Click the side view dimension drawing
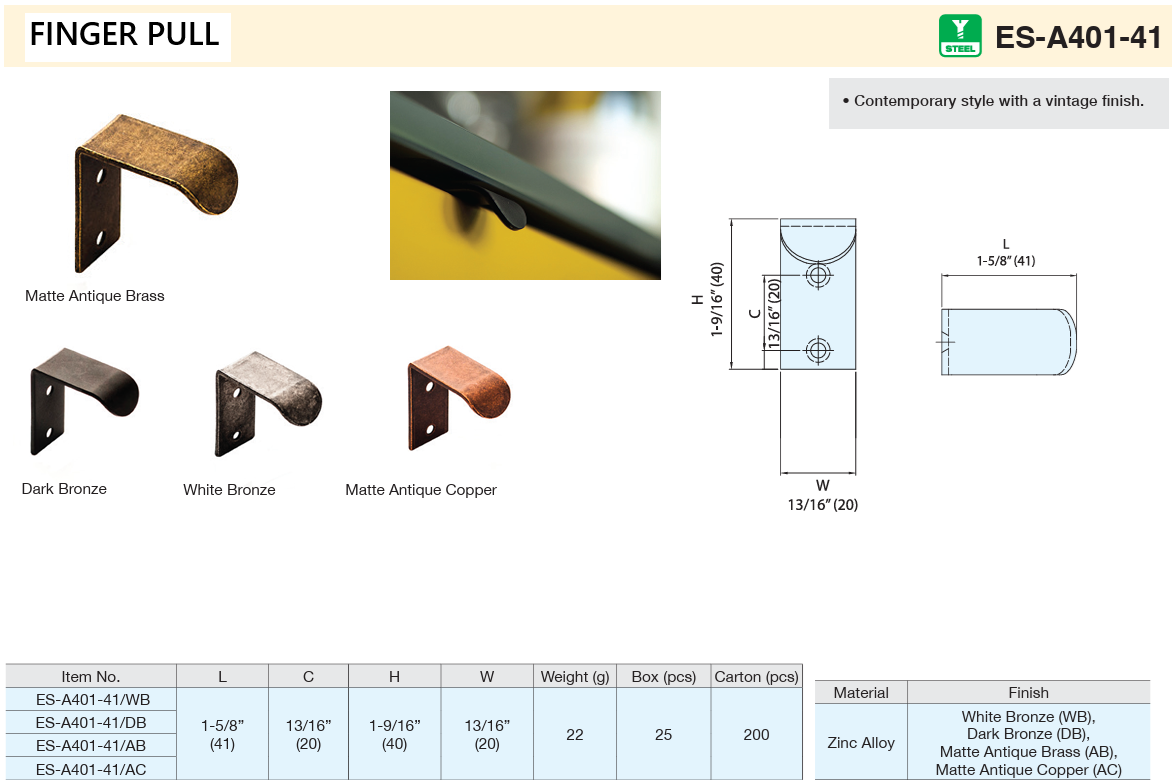This screenshot has height=780, width=1172. (x=1008, y=342)
